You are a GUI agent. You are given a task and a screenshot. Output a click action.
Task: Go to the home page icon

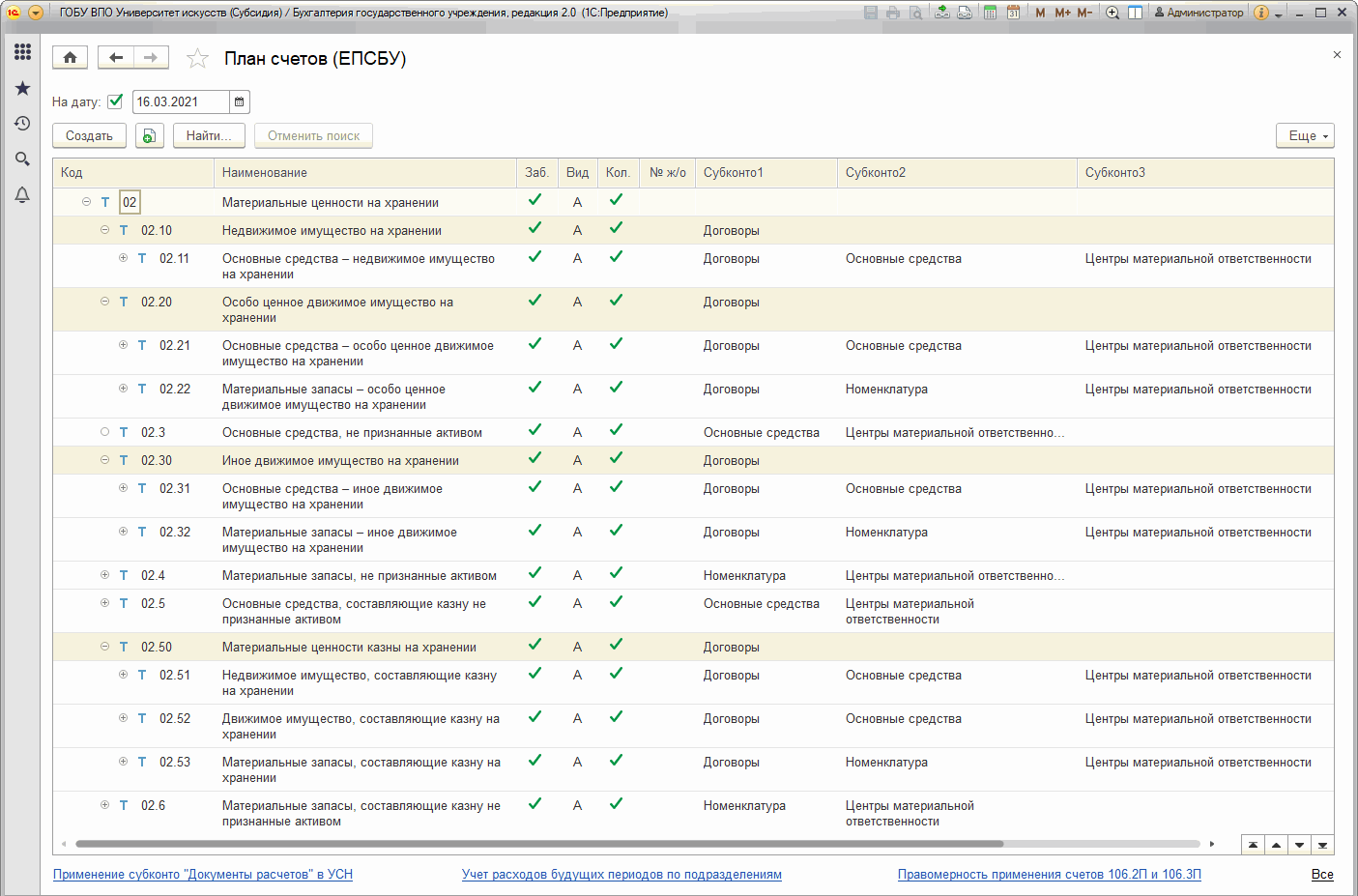[71, 58]
